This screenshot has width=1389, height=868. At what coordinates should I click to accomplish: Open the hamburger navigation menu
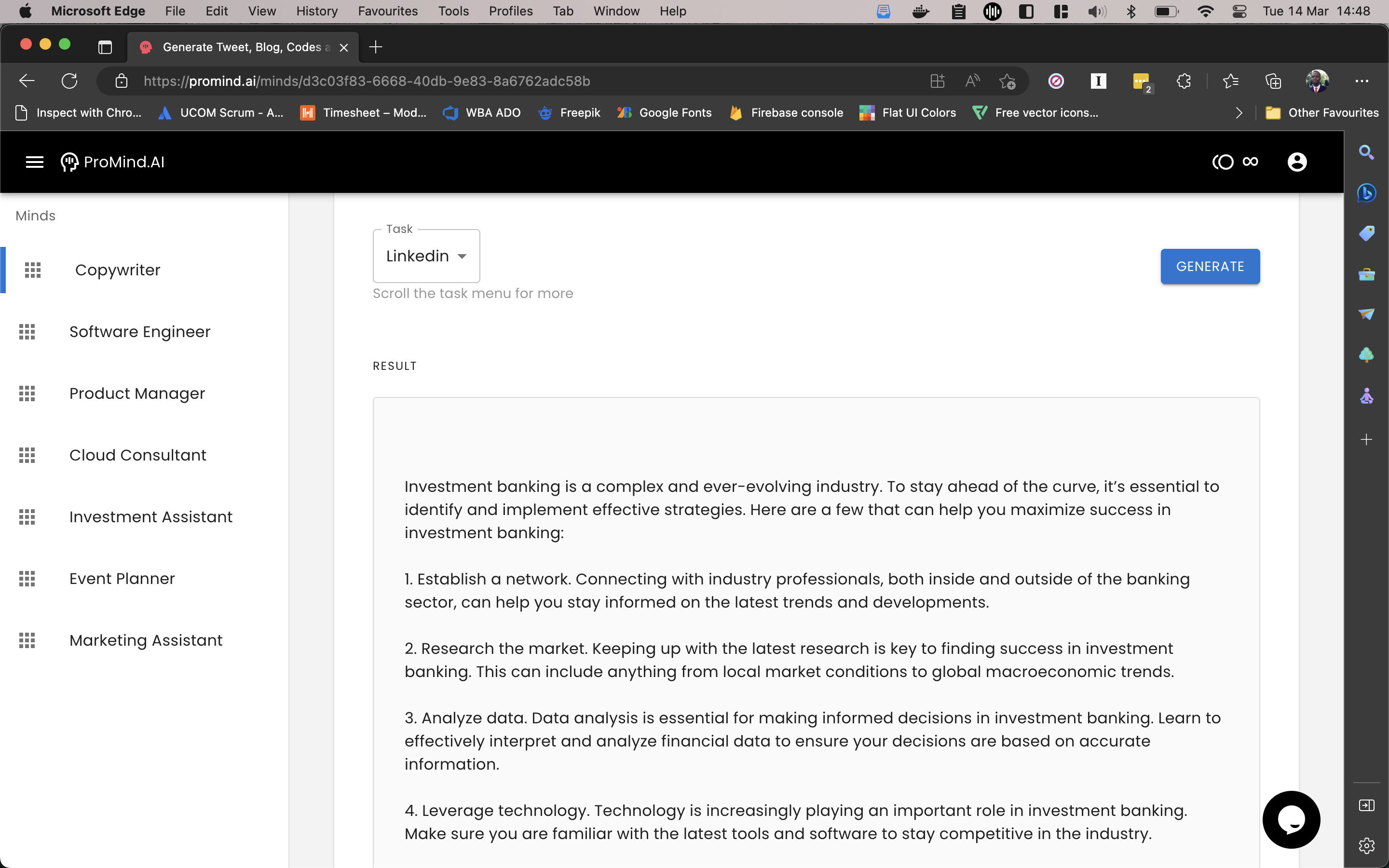point(34,162)
